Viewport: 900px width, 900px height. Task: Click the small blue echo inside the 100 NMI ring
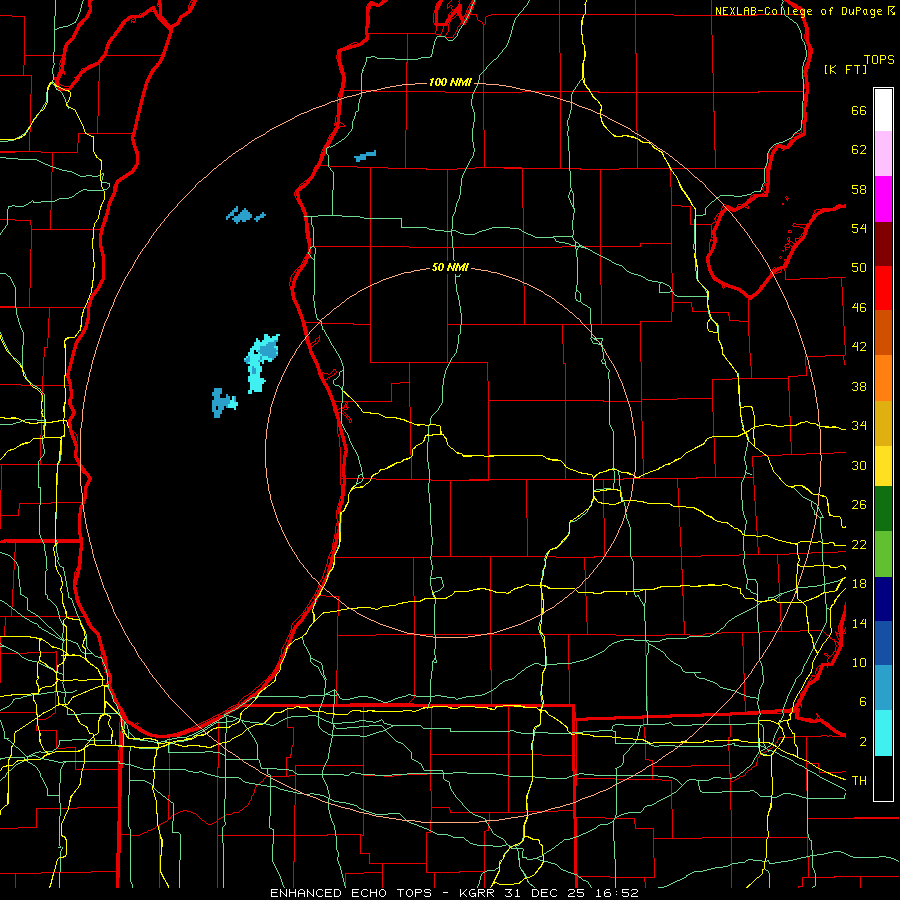[x=245, y=215]
